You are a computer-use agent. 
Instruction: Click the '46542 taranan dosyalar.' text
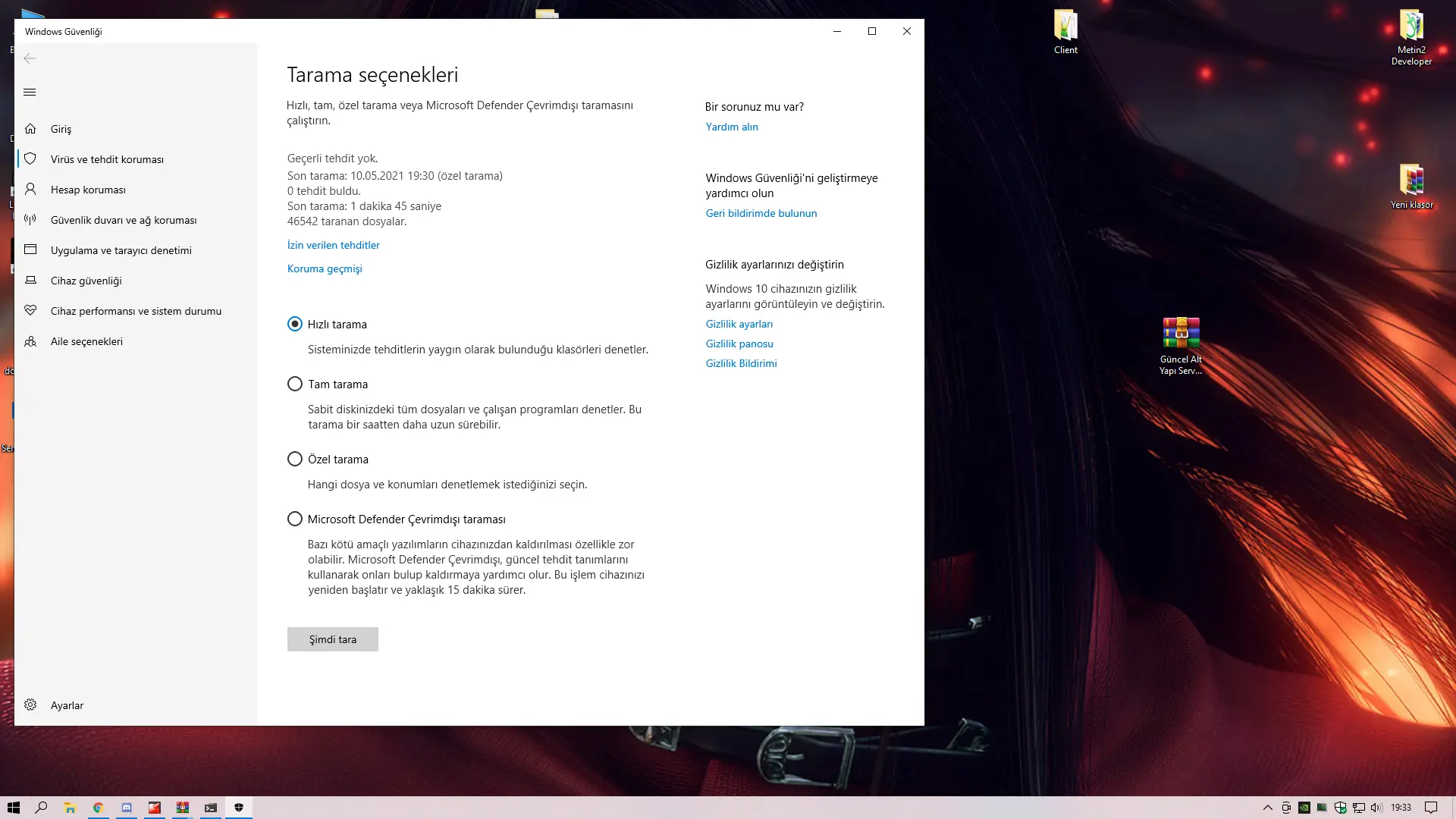point(347,221)
